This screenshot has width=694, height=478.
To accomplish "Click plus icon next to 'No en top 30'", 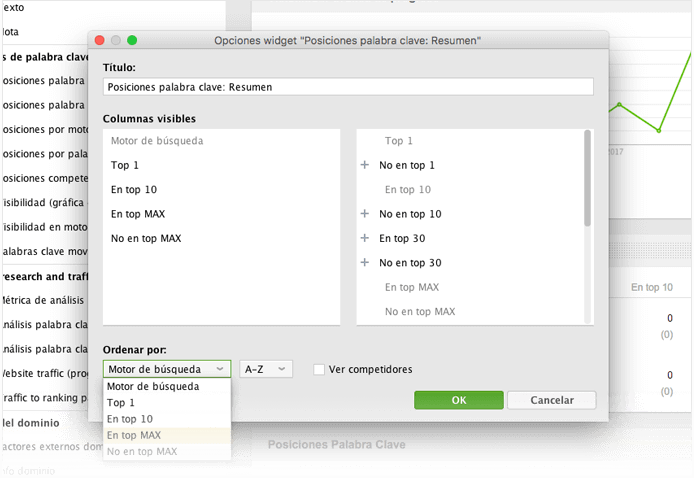I will pyautogui.click(x=365, y=263).
